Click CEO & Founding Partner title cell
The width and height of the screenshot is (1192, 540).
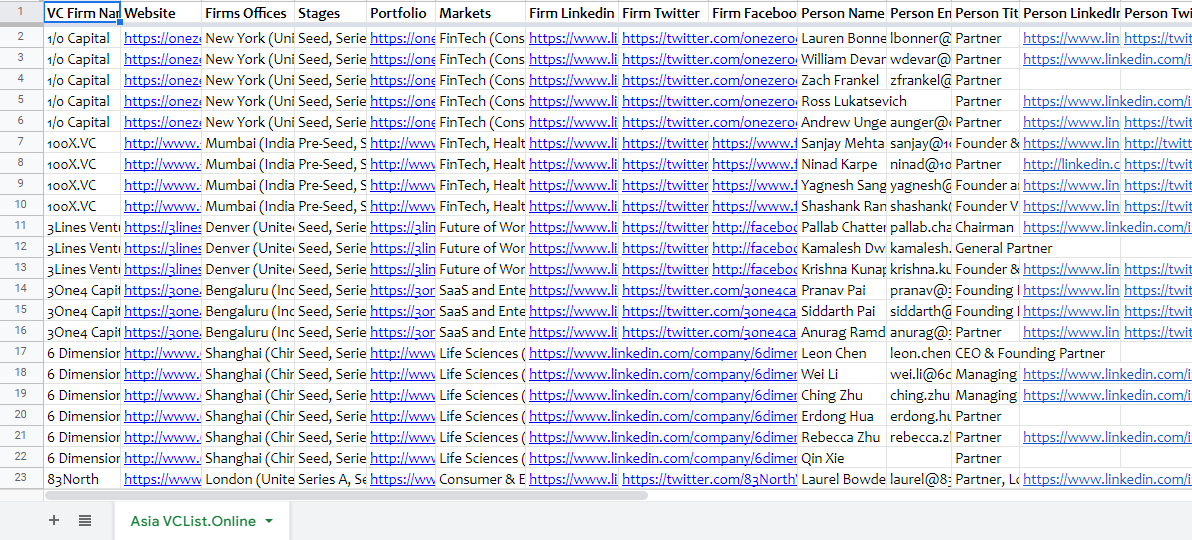1029,353
